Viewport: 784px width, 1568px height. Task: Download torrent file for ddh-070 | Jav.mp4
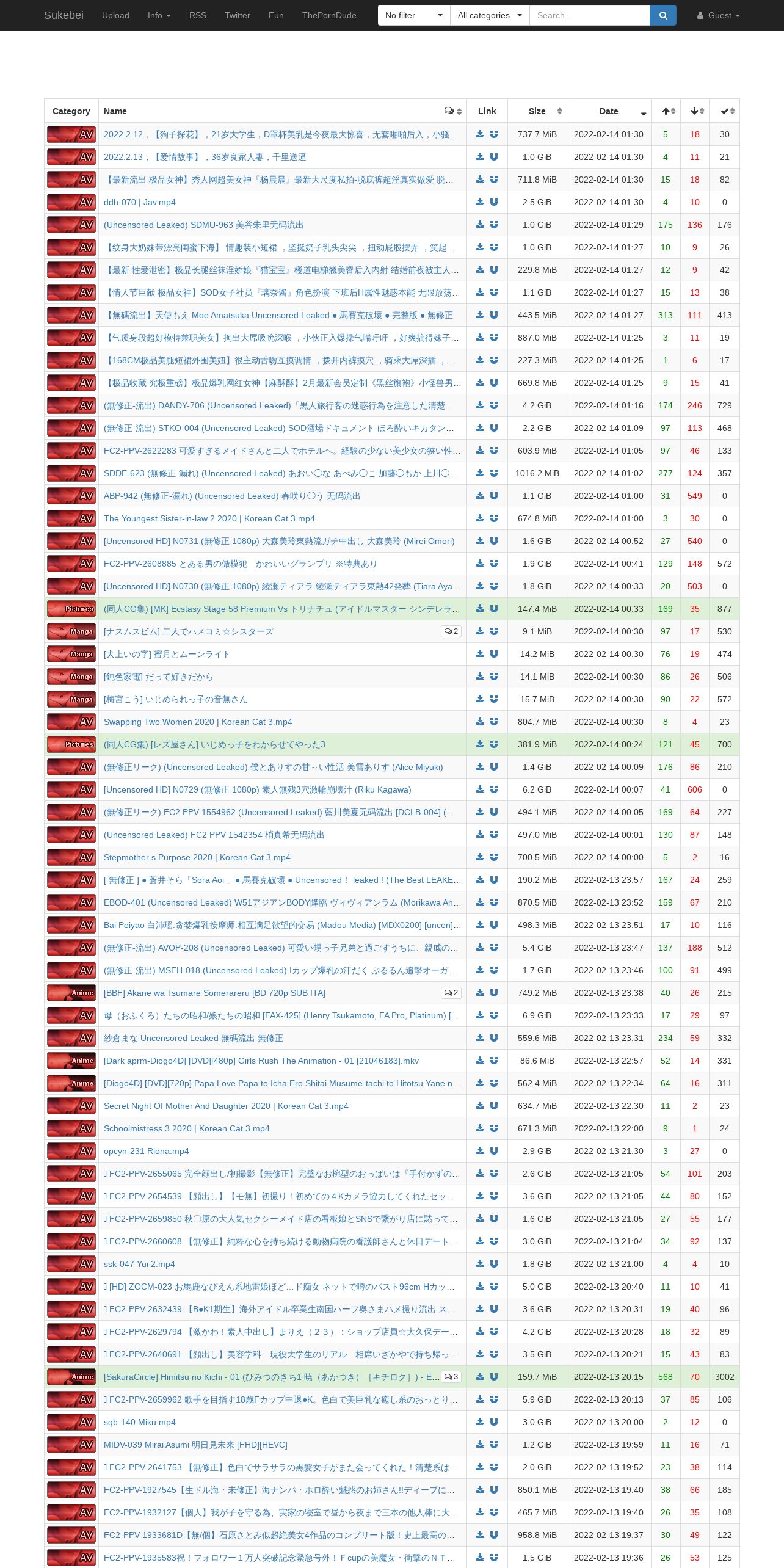coord(480,202)
